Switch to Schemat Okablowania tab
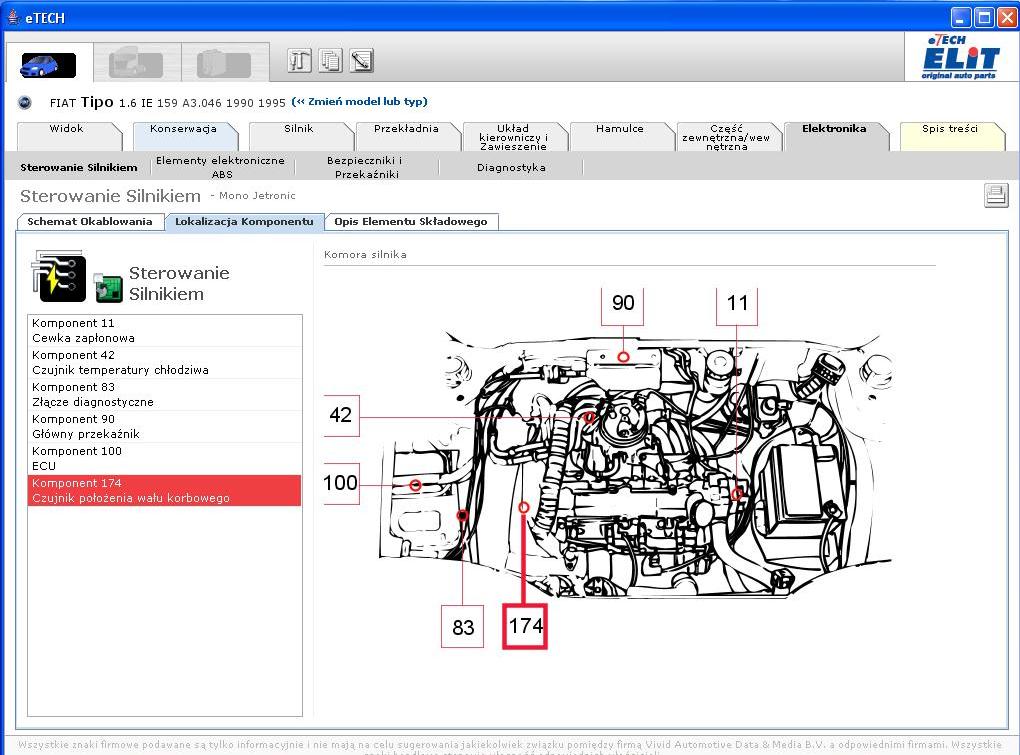 [90, 221]
